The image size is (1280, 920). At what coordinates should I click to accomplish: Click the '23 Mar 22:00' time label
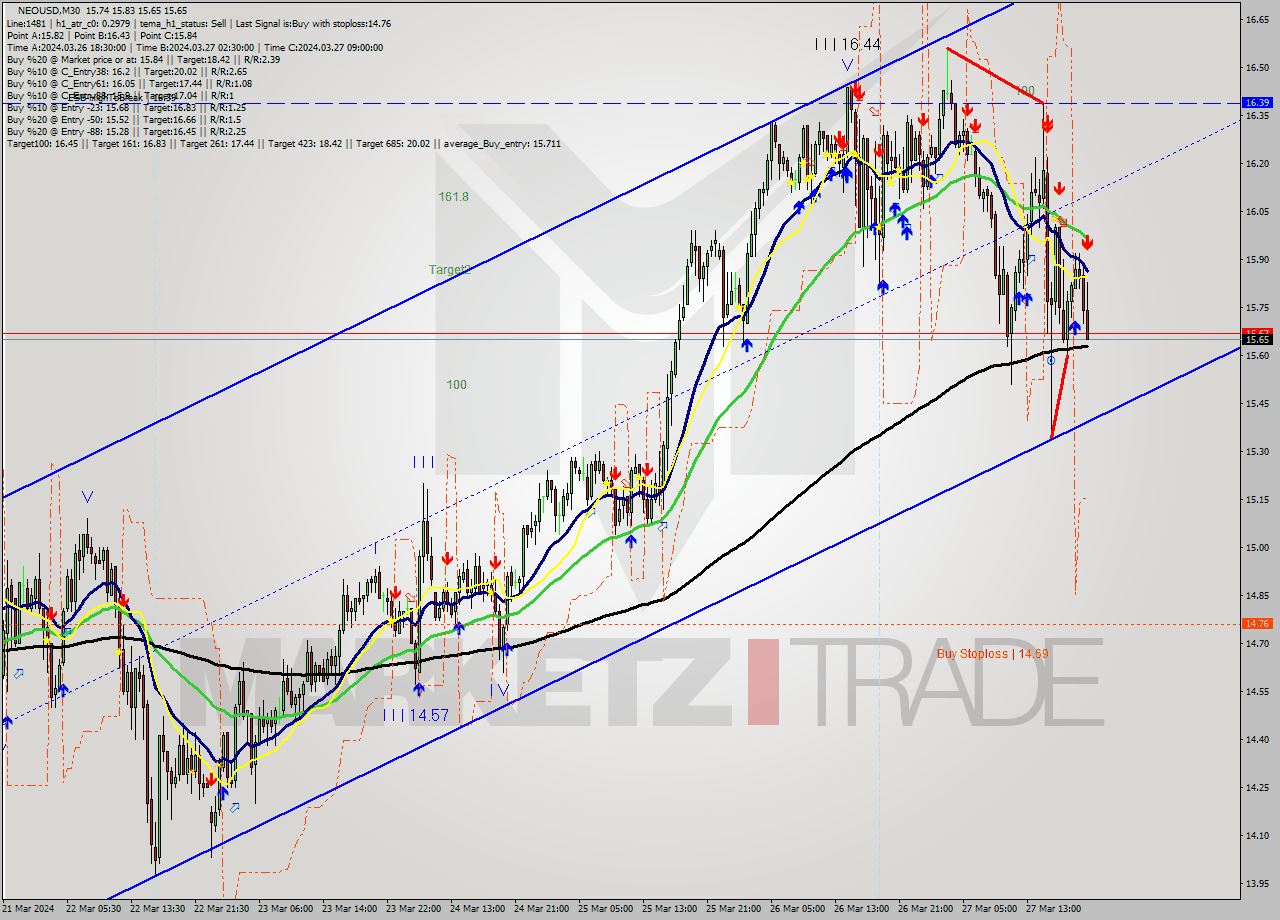[414, 909]
